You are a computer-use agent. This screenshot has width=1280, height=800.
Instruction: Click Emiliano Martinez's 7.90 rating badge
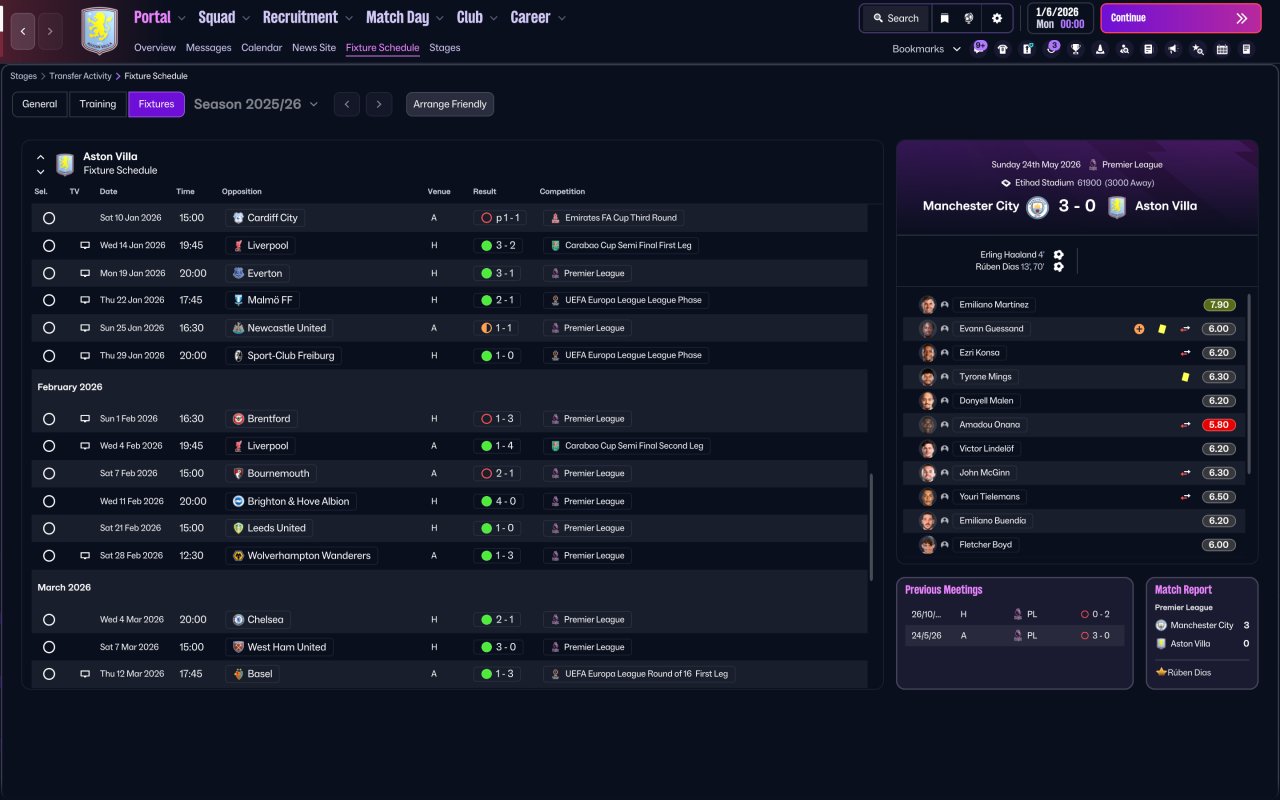(x=1220, y=305)
